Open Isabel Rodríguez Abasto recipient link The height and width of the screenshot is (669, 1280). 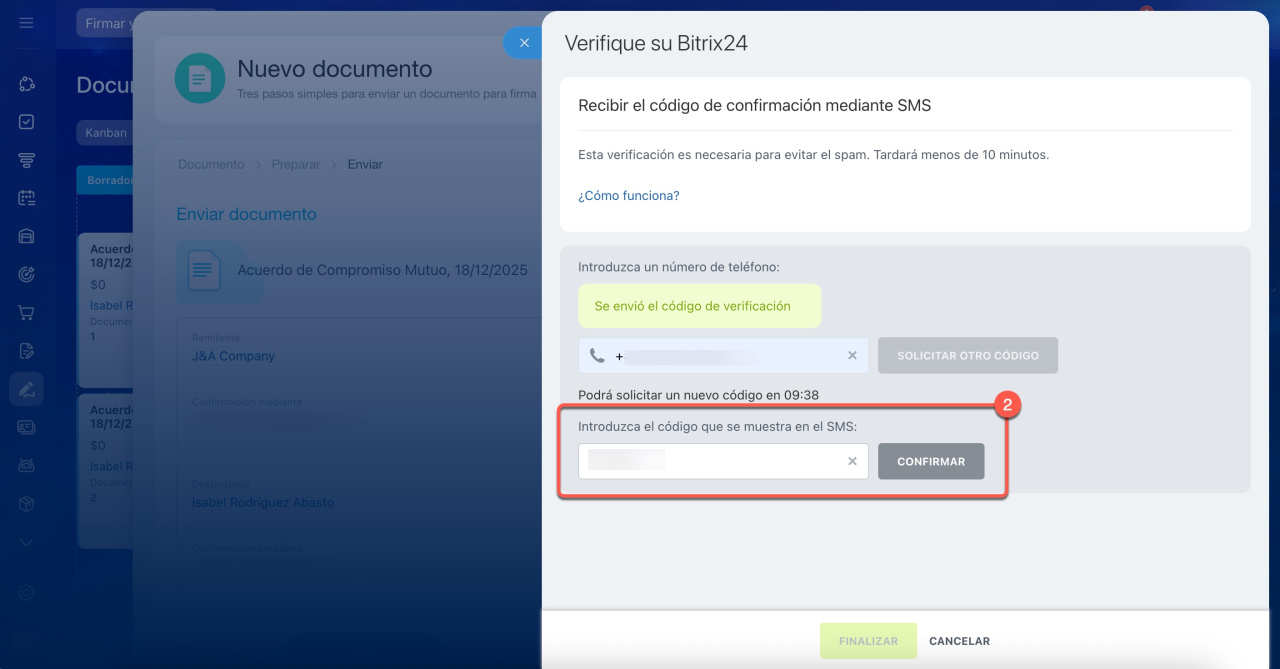(x=263, y=502)
